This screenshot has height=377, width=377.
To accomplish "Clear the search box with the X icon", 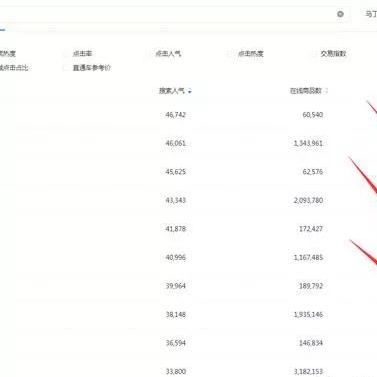I will (340, 14).
